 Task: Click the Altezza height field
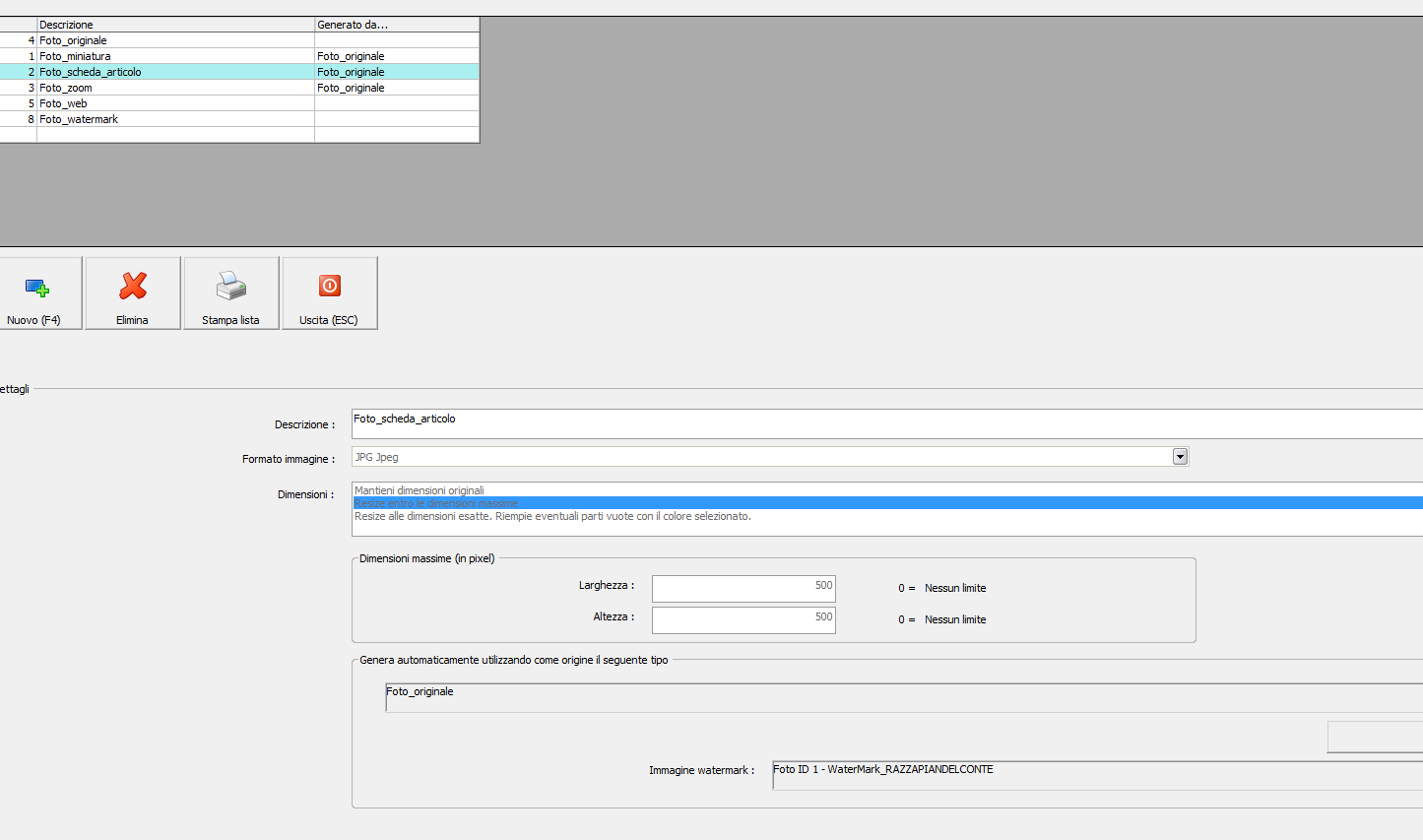pos(744,619)
